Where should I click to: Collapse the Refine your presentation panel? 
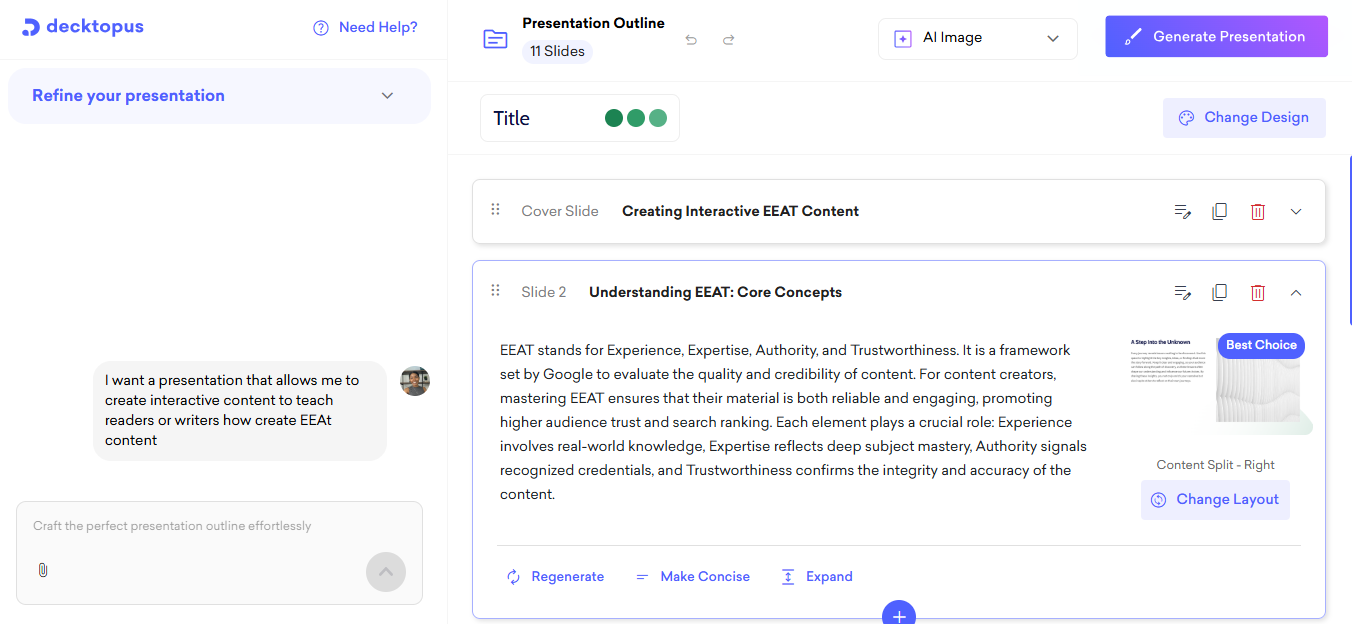[x=388, y=96]
